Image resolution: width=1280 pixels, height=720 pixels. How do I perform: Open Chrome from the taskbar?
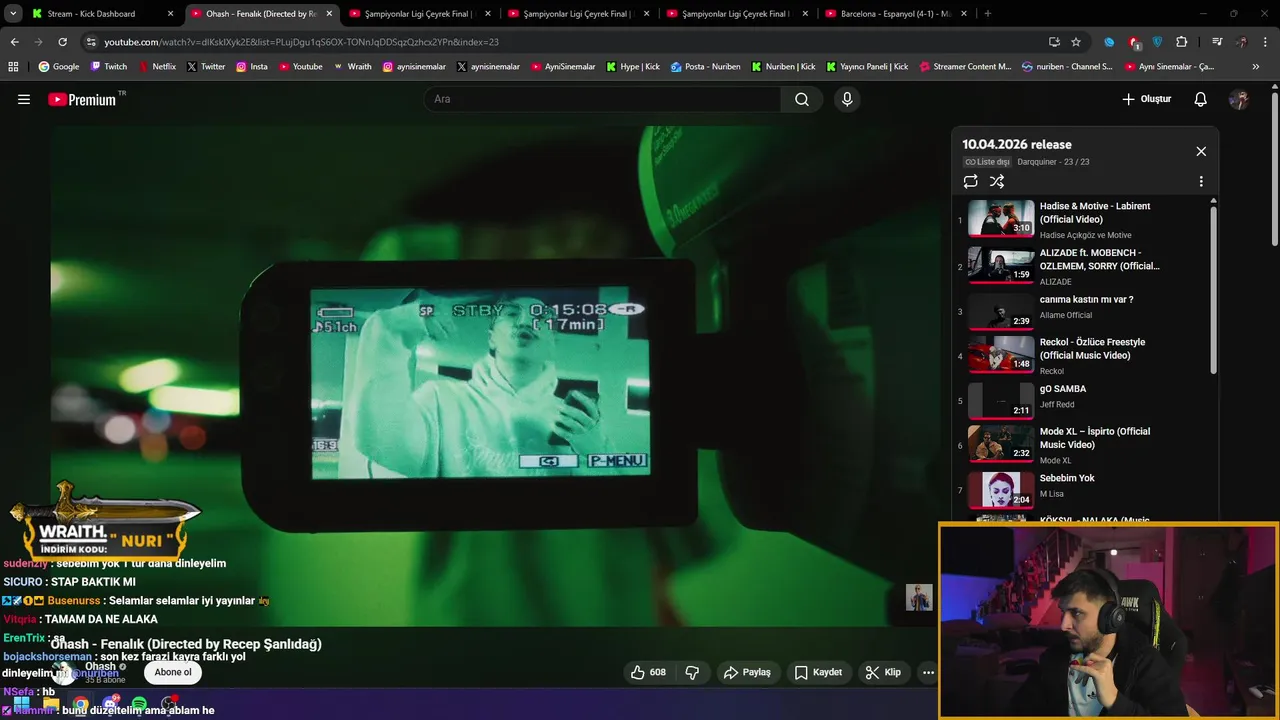pyautogui.click(x=80, y=704)
